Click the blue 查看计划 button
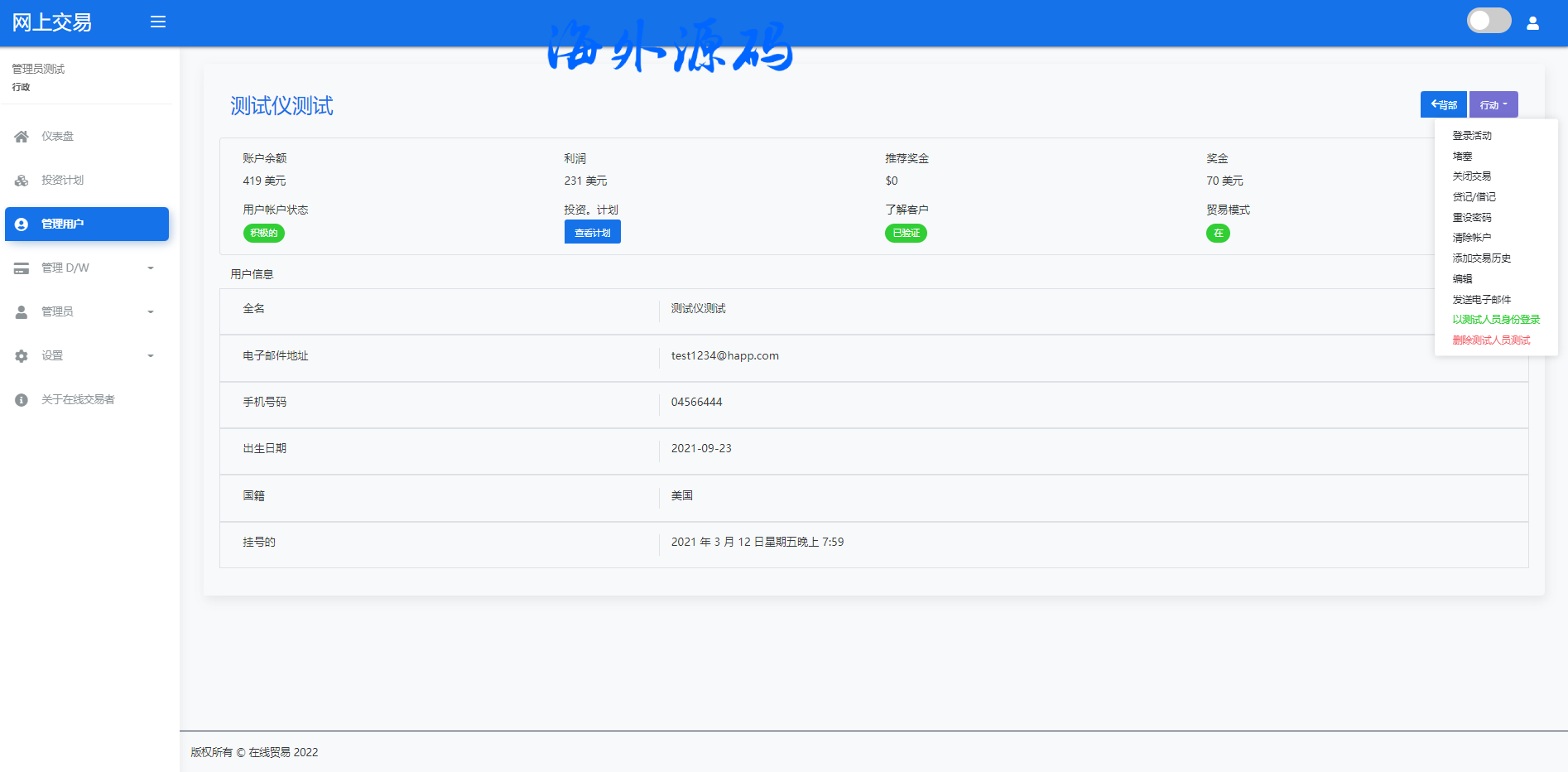The width and height of the screenshot is (1568, 772). [x=592, y=233]
